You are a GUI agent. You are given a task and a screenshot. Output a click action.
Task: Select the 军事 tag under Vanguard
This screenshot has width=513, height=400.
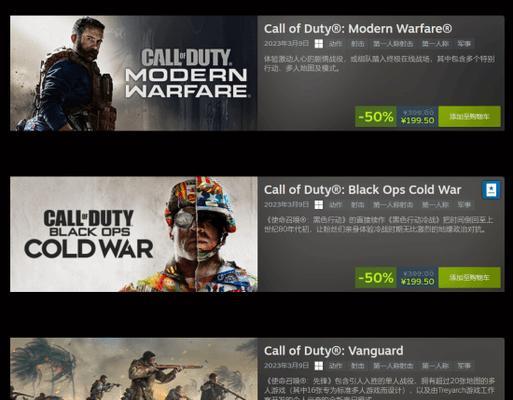point(464,366)
